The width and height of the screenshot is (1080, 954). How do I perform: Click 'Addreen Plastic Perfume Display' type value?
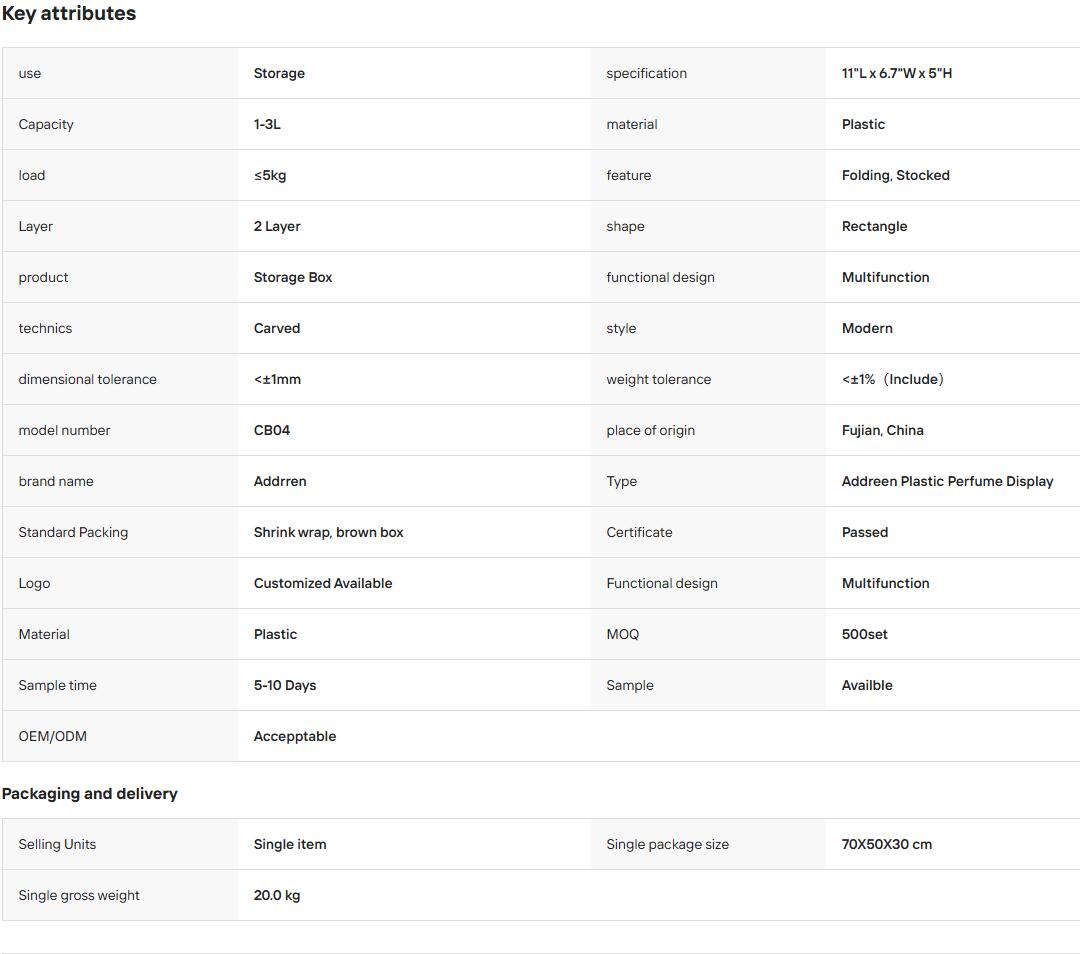pos(947,481)
